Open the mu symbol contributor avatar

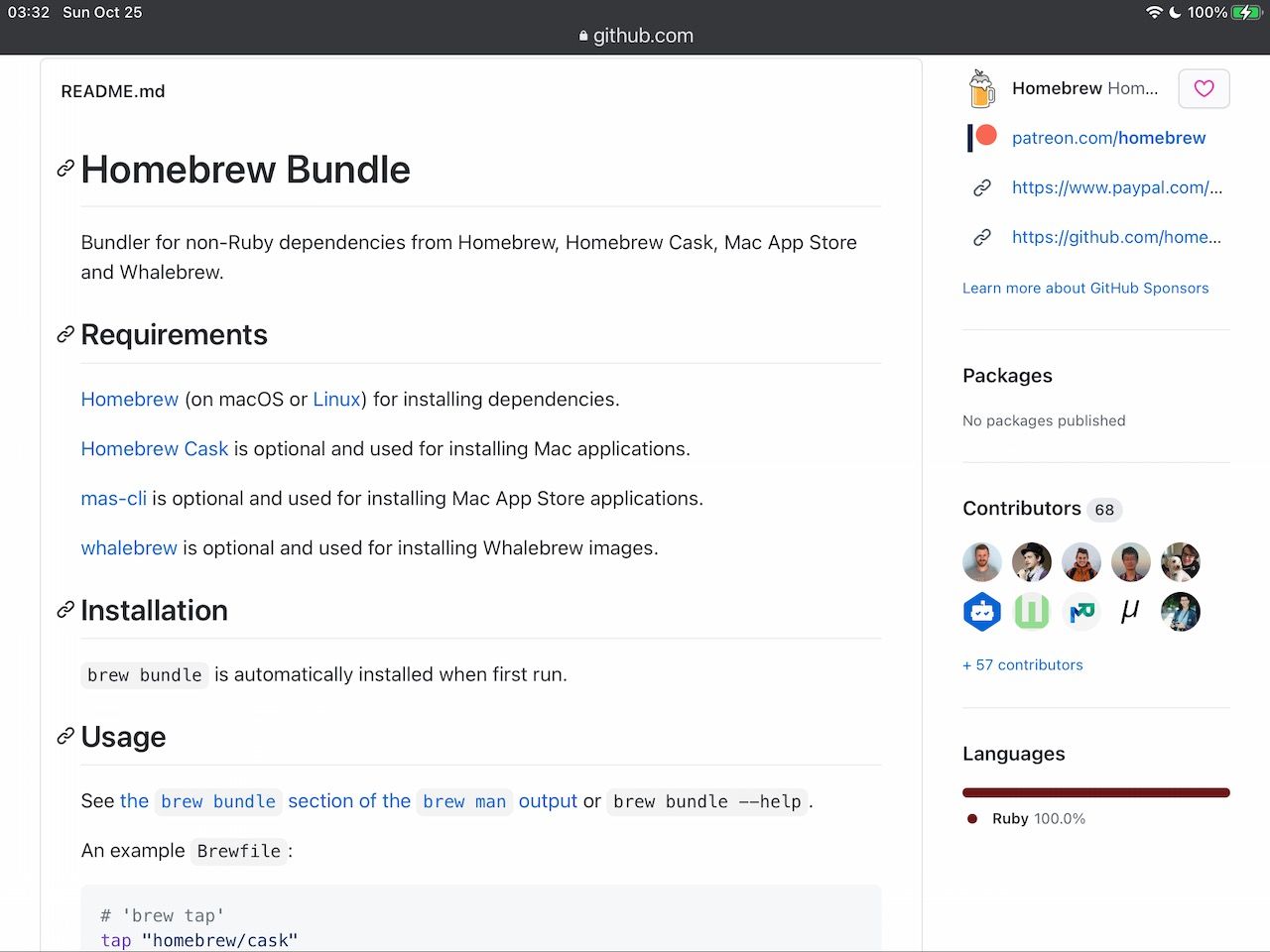pos(1131,612)
